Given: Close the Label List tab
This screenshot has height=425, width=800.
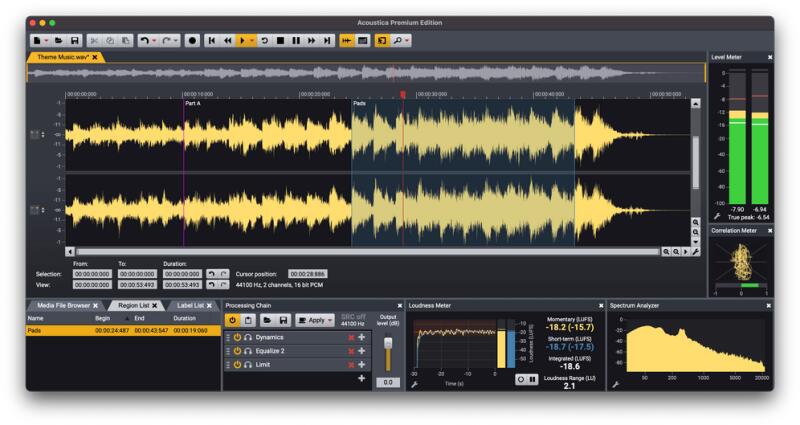Looking at the screenshot, I should click(x=209, y=306).
